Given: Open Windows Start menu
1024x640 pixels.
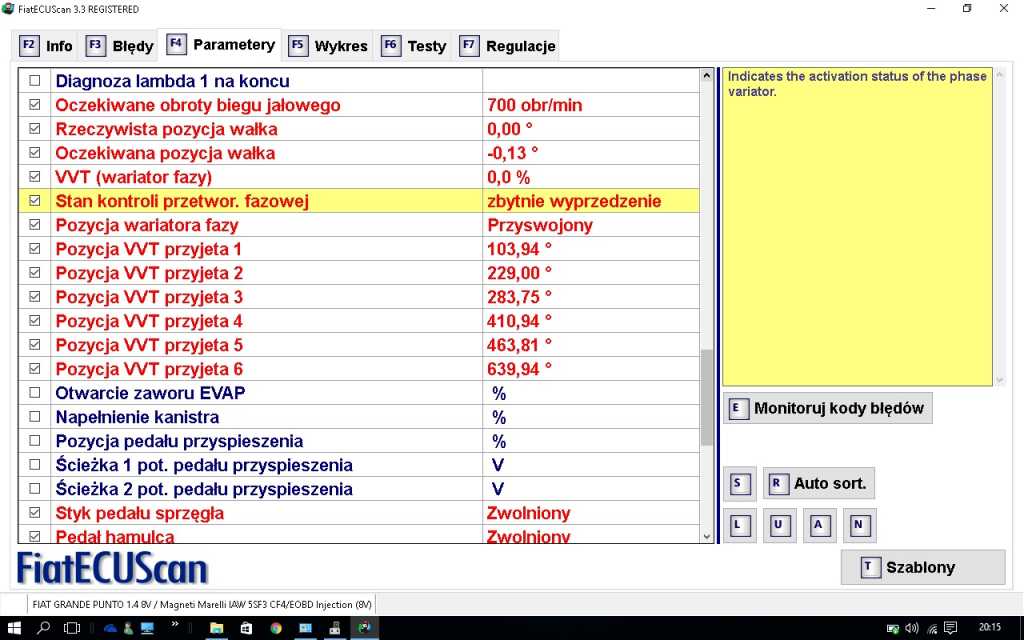Looking at the screenshot, I should [x=14, y=628].
